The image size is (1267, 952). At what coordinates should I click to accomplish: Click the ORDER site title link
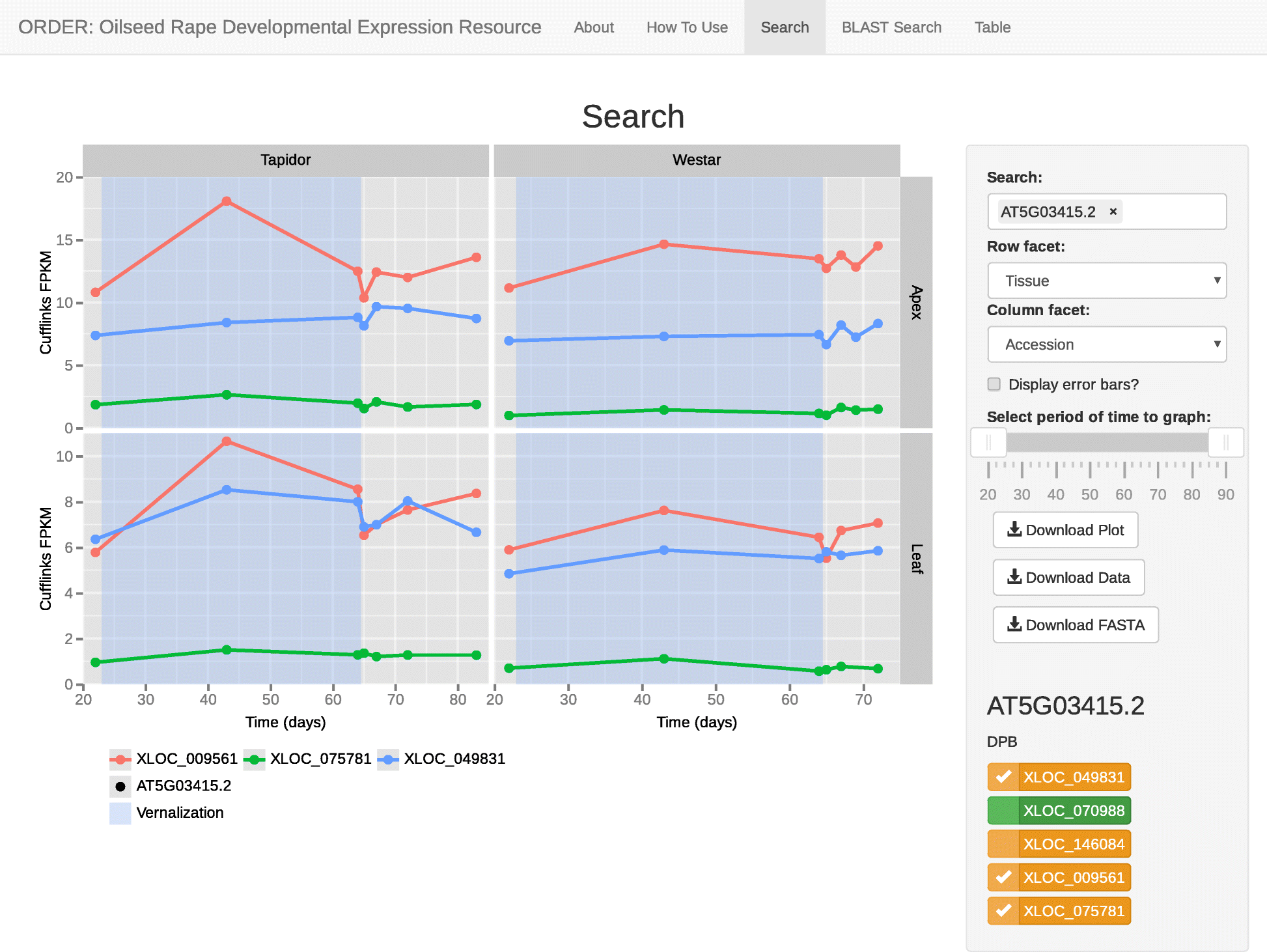pyautogui.click(x=279, y=27)
